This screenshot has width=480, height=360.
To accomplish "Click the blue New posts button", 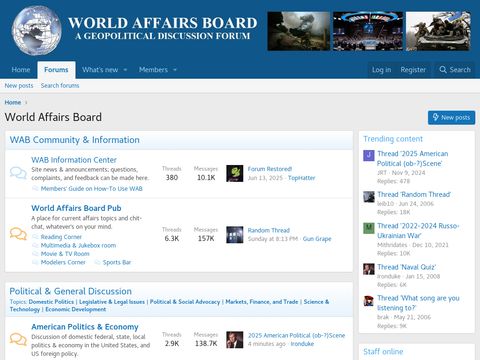I will (451, 117).
